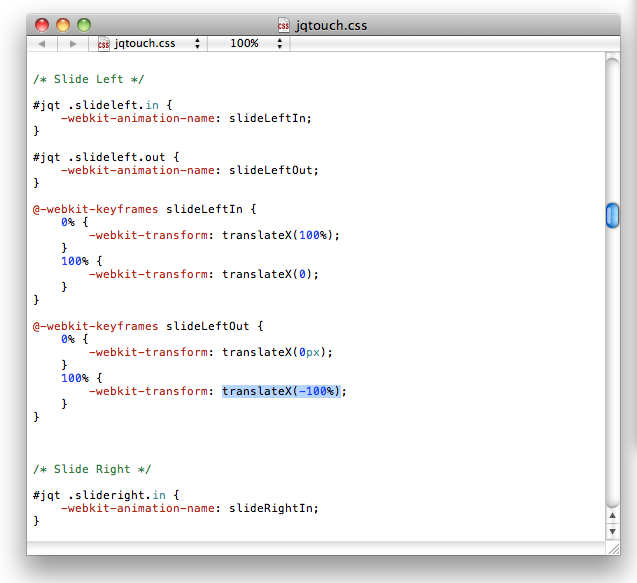Click the CSS icon in the file selector

[104, 43]
